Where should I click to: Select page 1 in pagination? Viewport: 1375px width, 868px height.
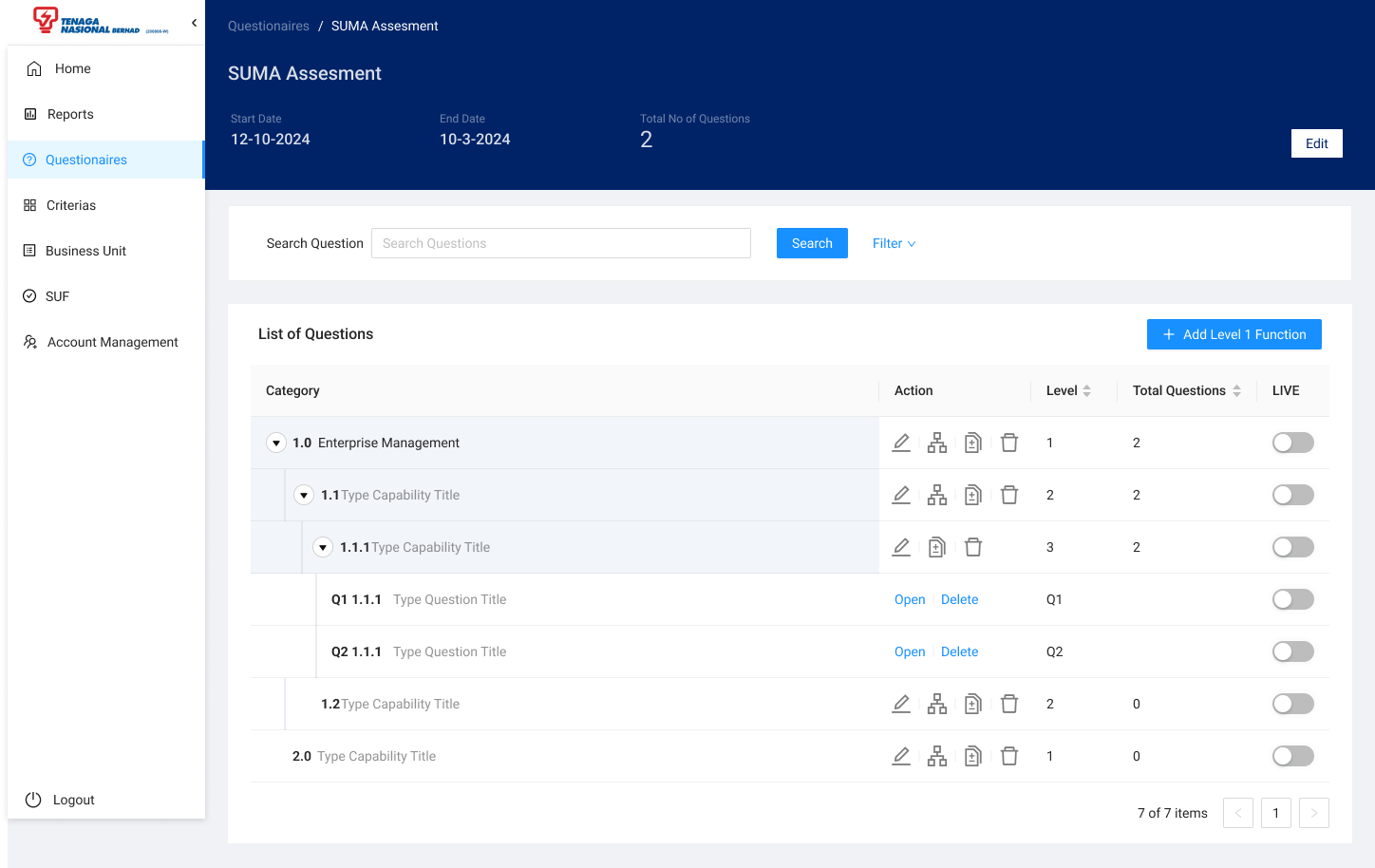[x=1276, y=813]
